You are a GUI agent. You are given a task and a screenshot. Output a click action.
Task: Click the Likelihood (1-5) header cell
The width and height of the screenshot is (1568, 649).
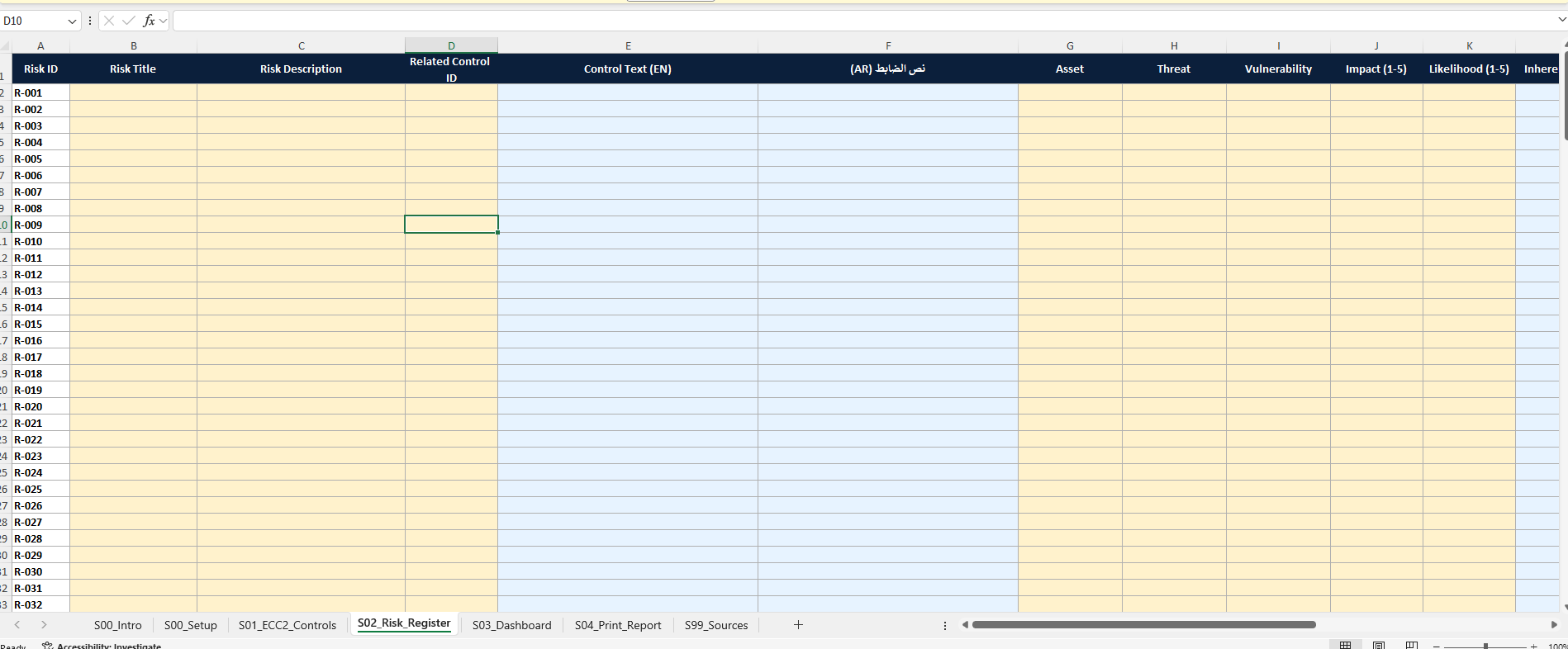[x=1469, y=69]
